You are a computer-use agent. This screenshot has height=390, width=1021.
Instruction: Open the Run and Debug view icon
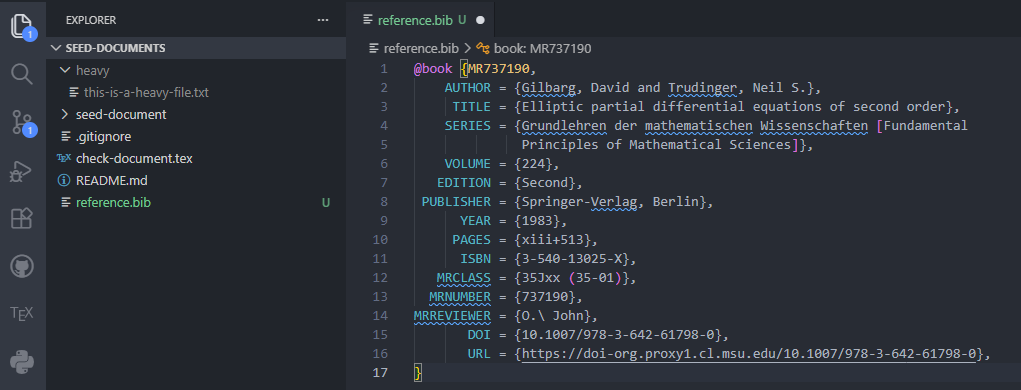(22, 171)
